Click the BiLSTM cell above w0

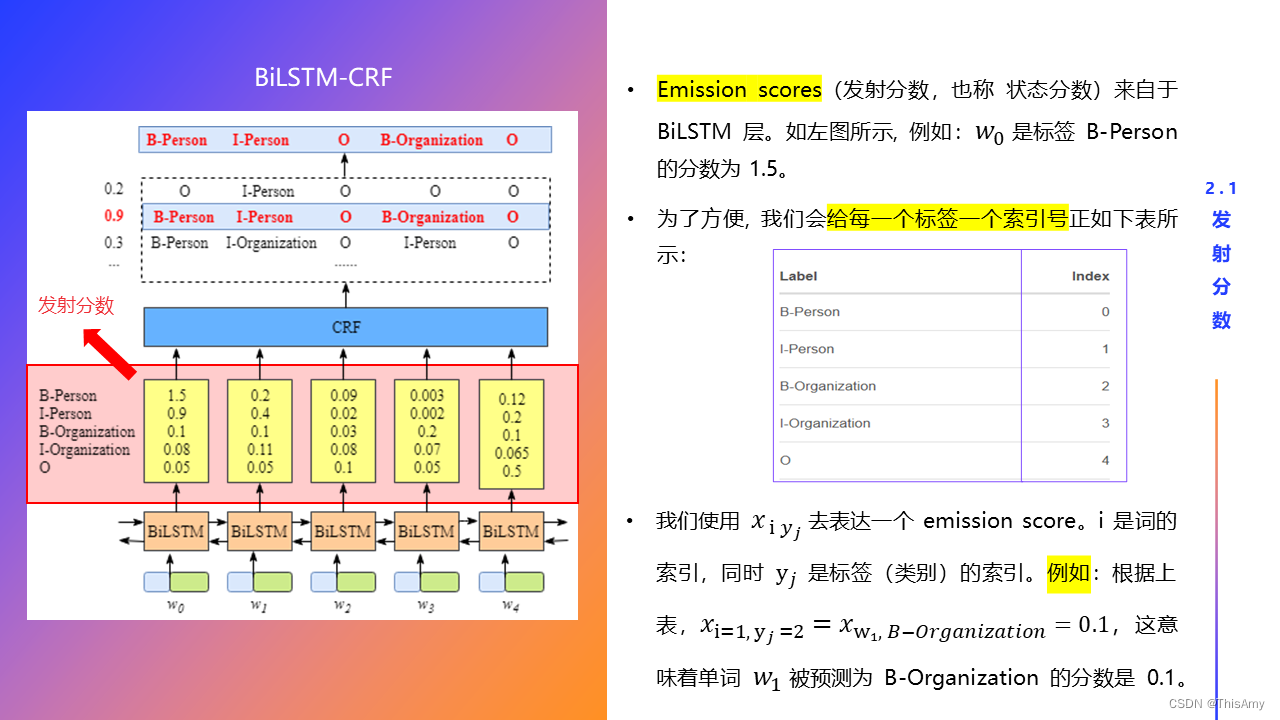click(x=176, y=531)
